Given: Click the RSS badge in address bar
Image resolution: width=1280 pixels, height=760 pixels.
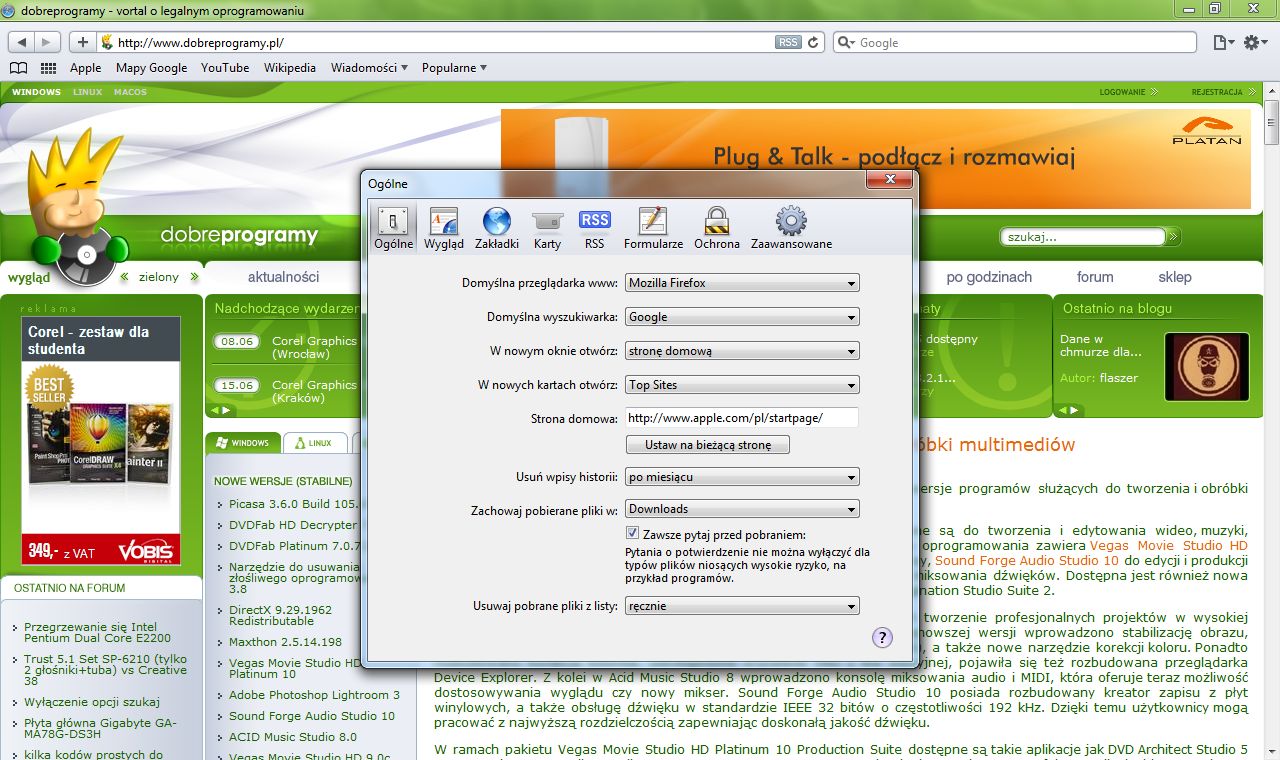Looking at the screenshot, I should click(x=788, y=42).
